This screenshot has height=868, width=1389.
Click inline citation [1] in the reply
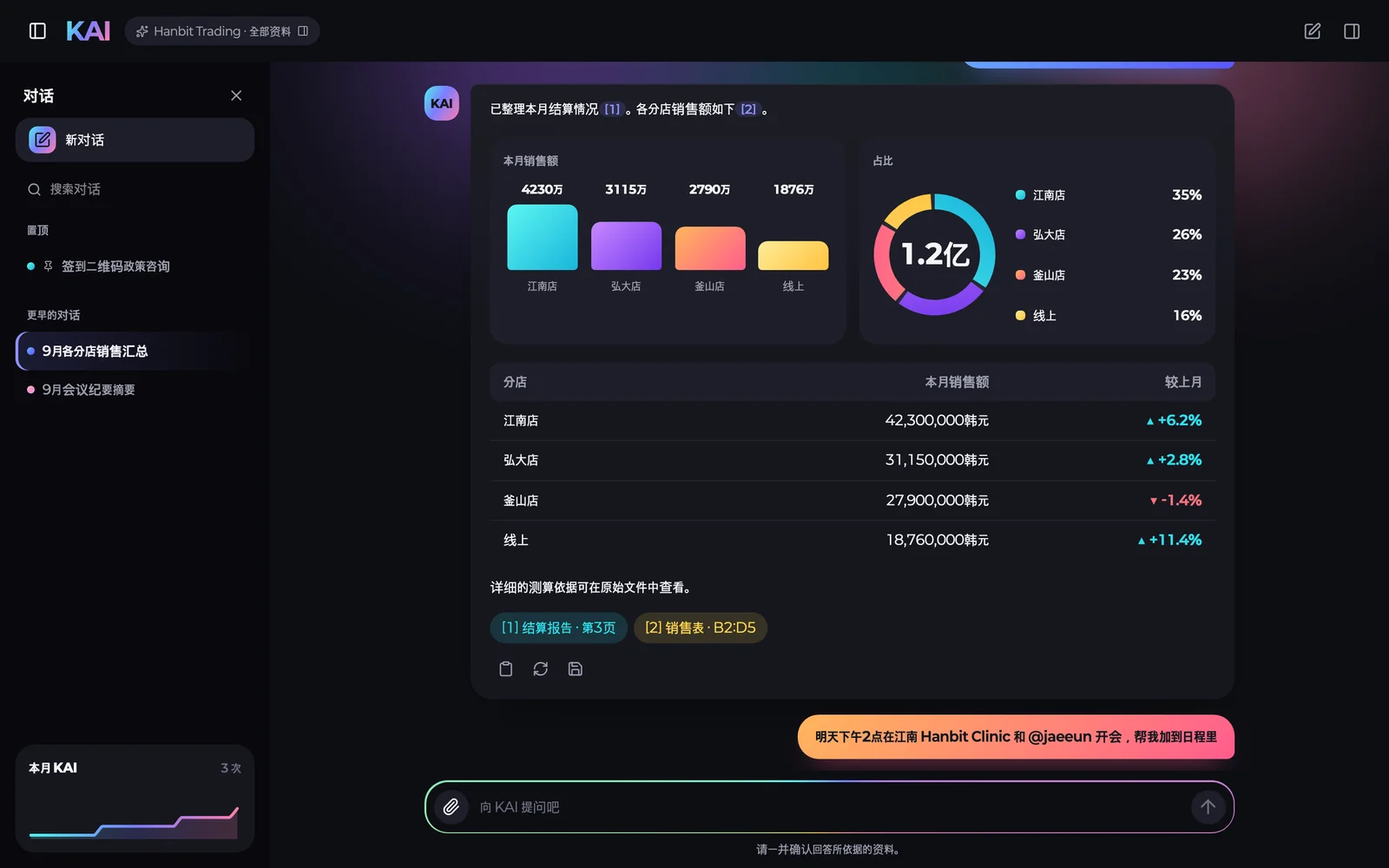pyautogui.click(x=613, y=109)
